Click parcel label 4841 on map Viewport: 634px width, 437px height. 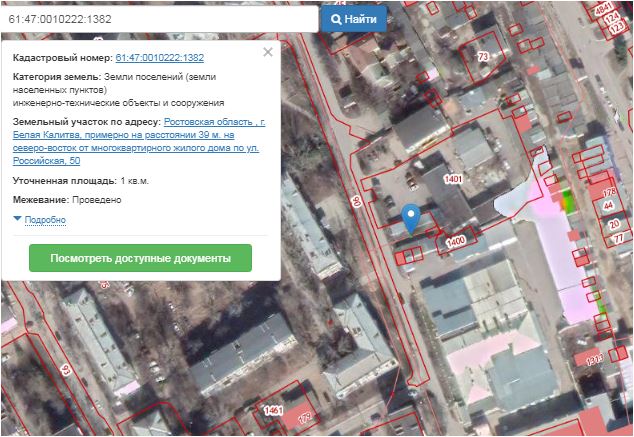[603, 10]
